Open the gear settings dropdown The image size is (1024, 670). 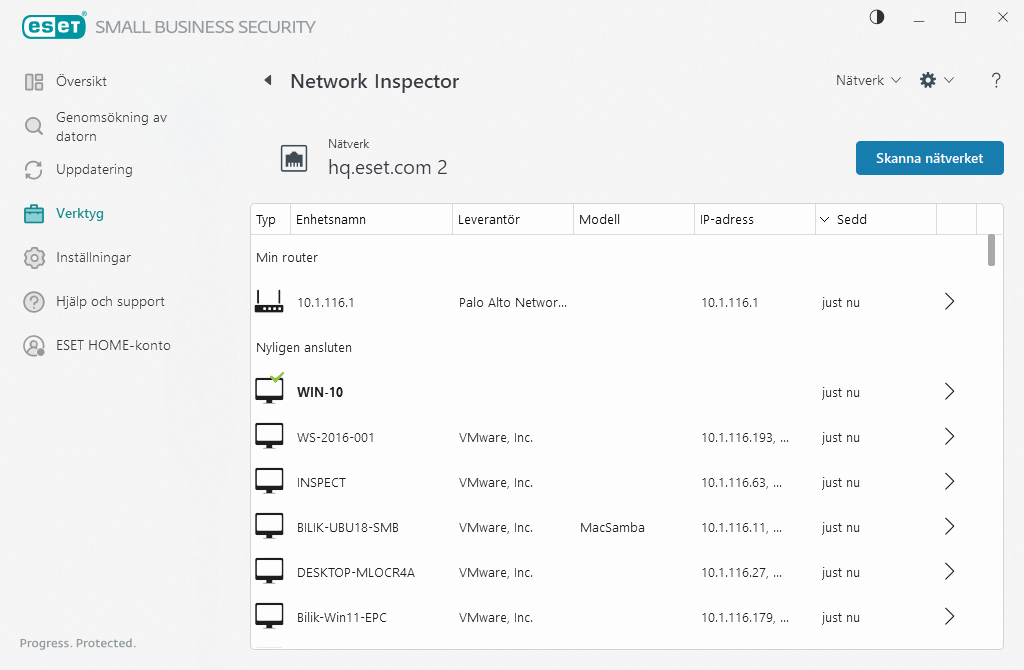tap(936, 80)
